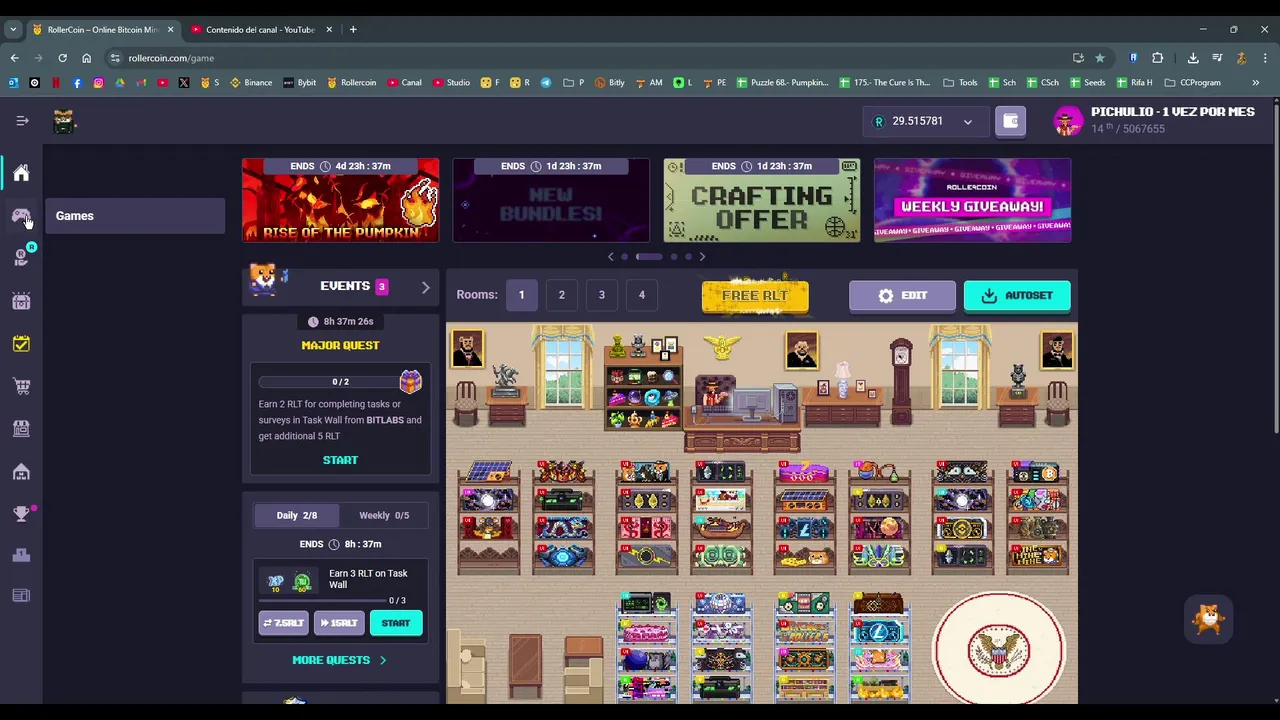Open the browser Downloads icon
1280x720 pixels.
click(1193, 58)
